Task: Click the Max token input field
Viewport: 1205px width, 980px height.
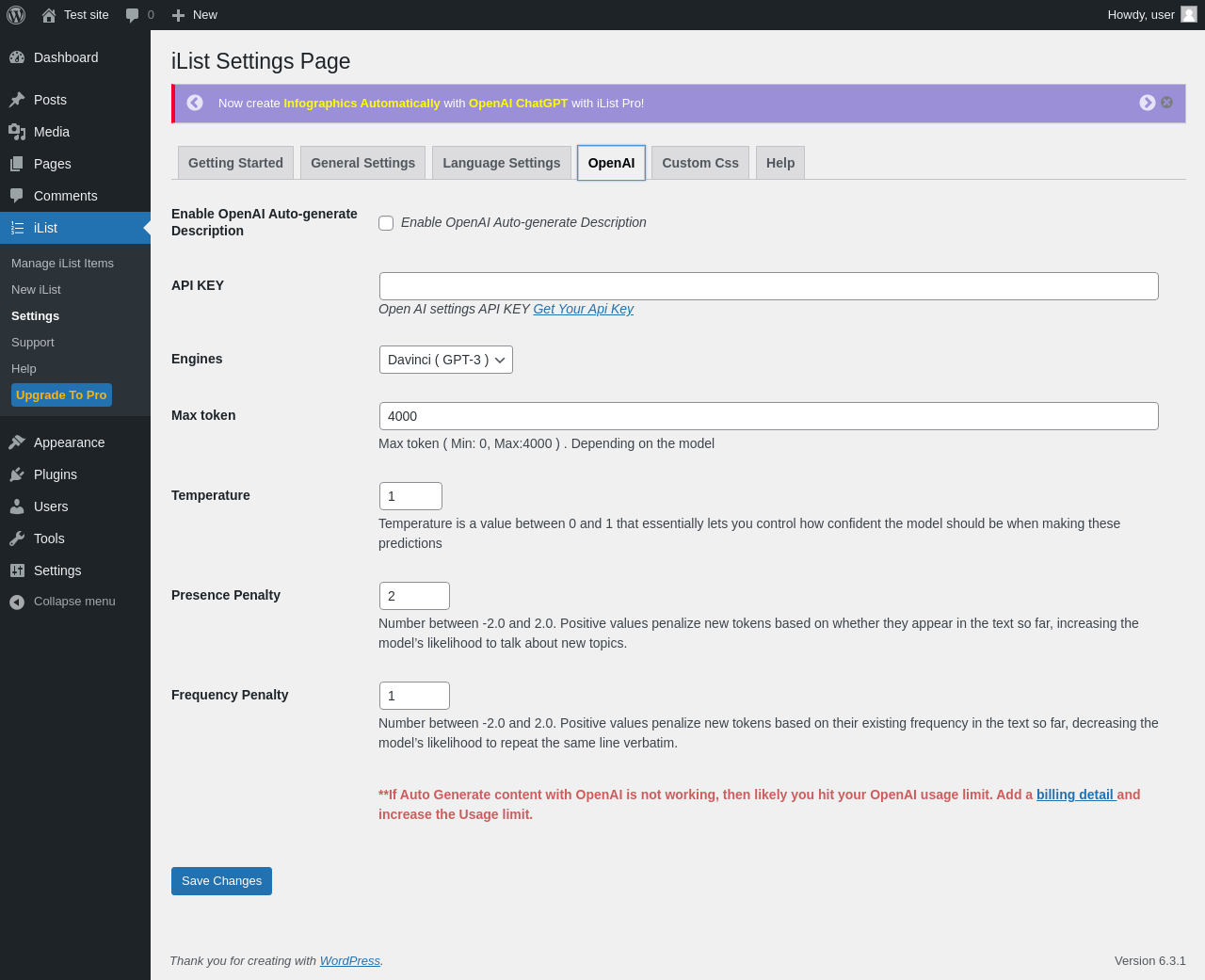Action: pyautogui.click(x=769, y=416)
